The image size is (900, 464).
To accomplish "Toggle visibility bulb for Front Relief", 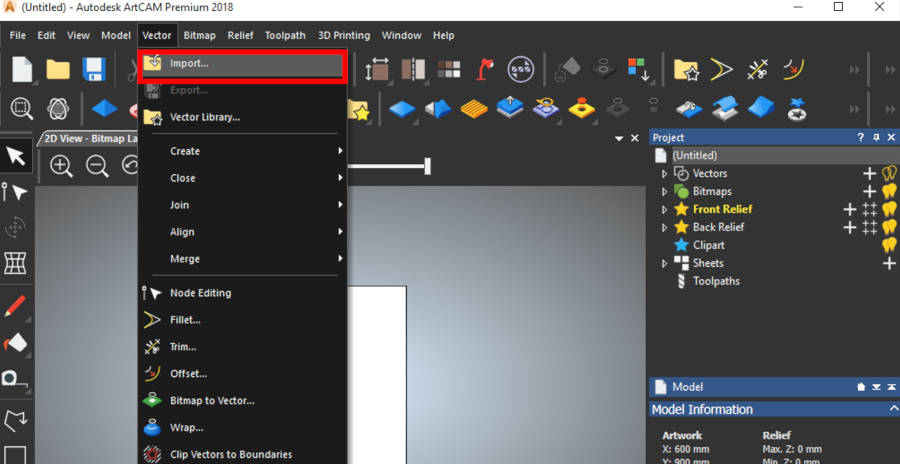I will coord(889,209).
